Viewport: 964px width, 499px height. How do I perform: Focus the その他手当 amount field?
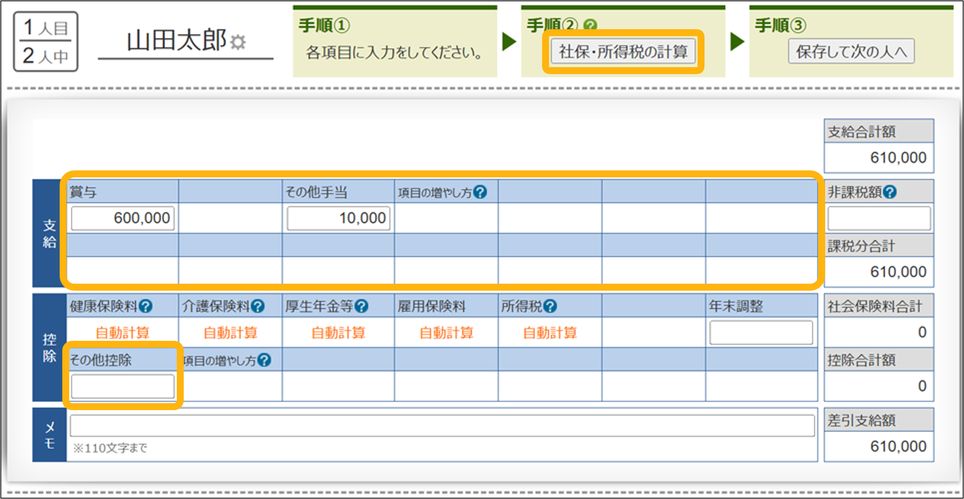(x=338, y=218)
